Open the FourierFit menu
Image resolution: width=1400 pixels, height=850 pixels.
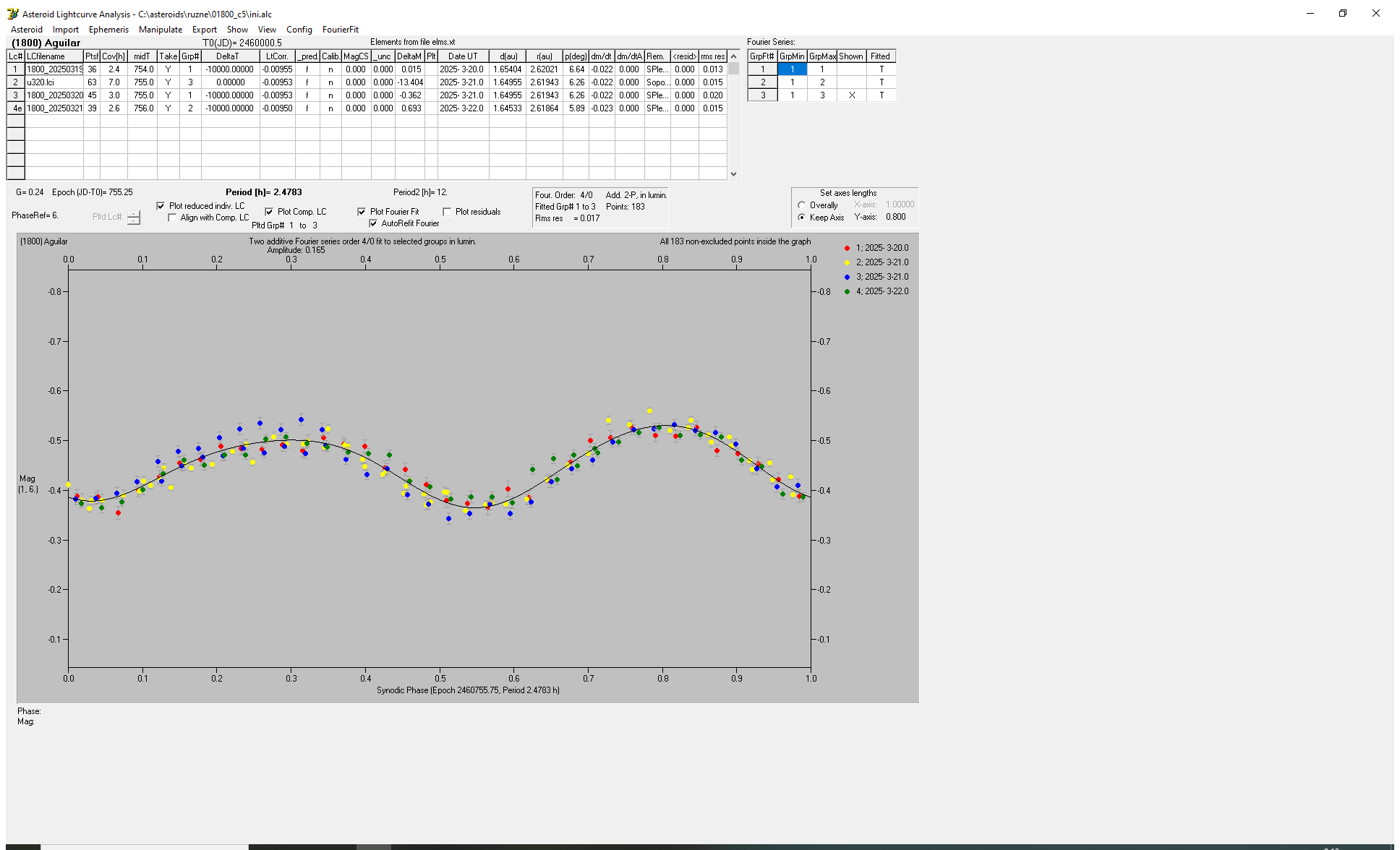(x=341, y=30)
